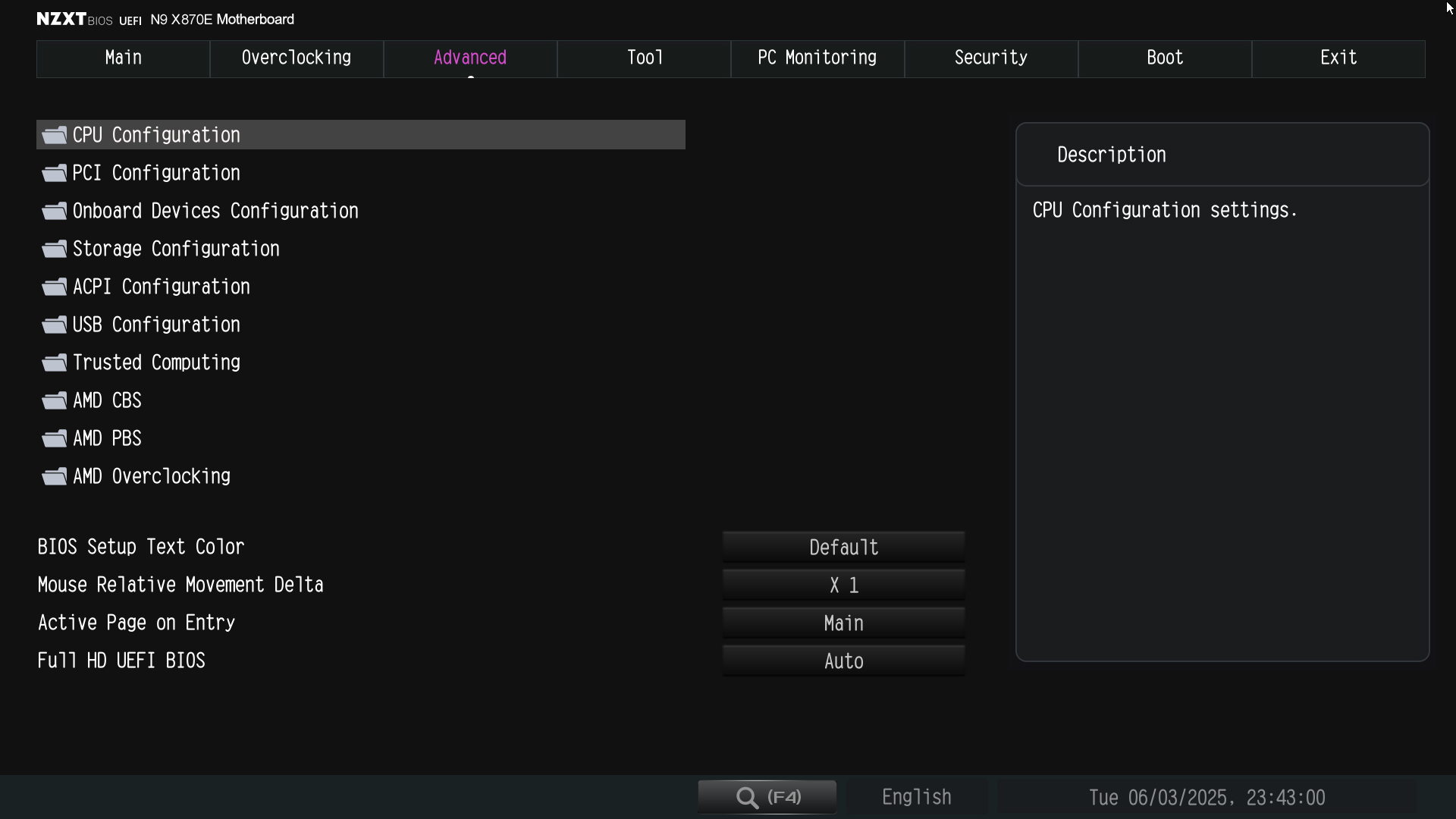Switch to the PC Monitoring tab
The height and width of the screenshot is (819, 1456).
click(x=817, y=58)
